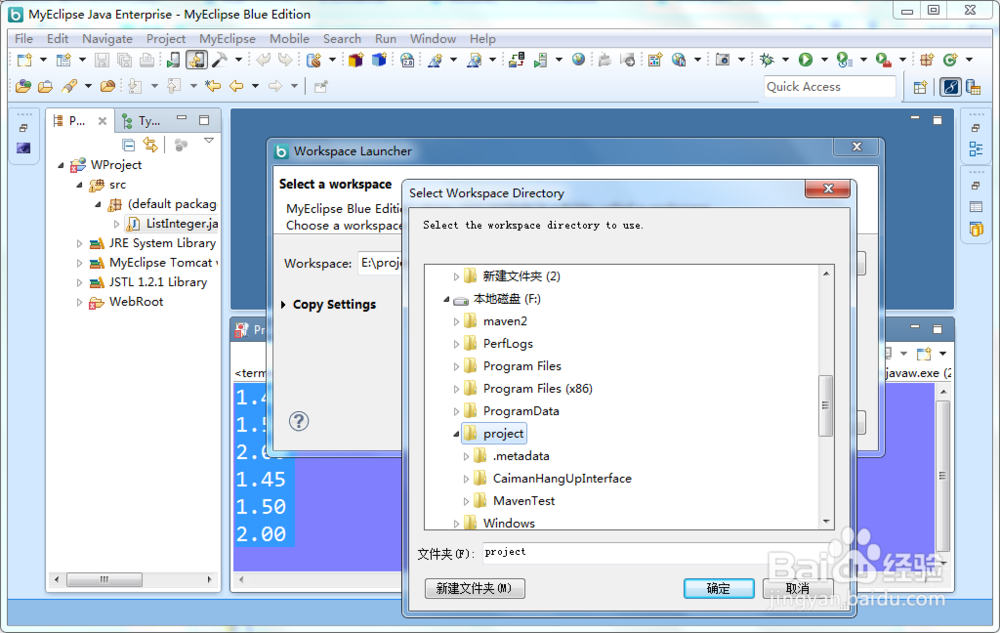Open the Run button dropdown arrow
Screen dimensions: 1000x633
[x=824, y=60]
